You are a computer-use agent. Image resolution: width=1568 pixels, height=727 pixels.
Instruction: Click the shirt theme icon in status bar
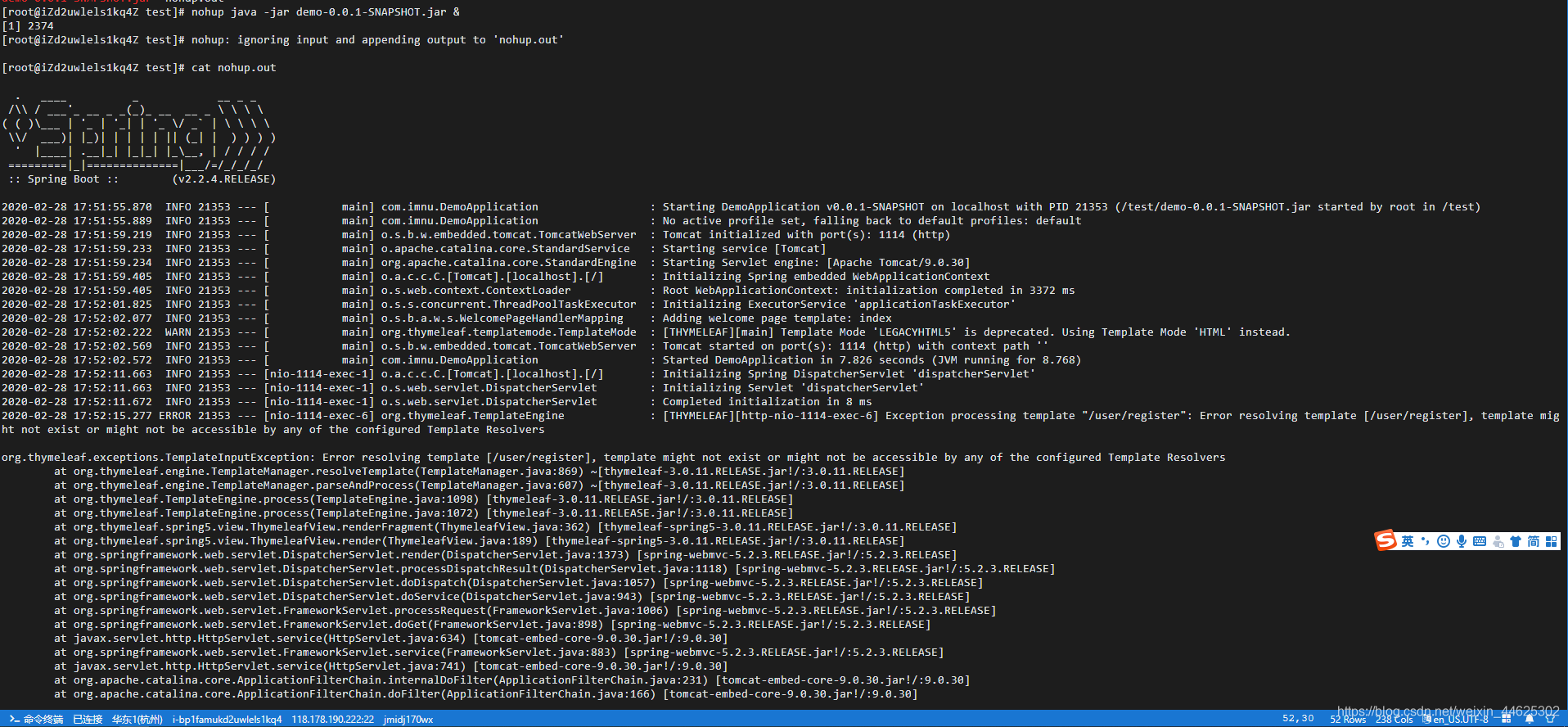[1550, 720]
